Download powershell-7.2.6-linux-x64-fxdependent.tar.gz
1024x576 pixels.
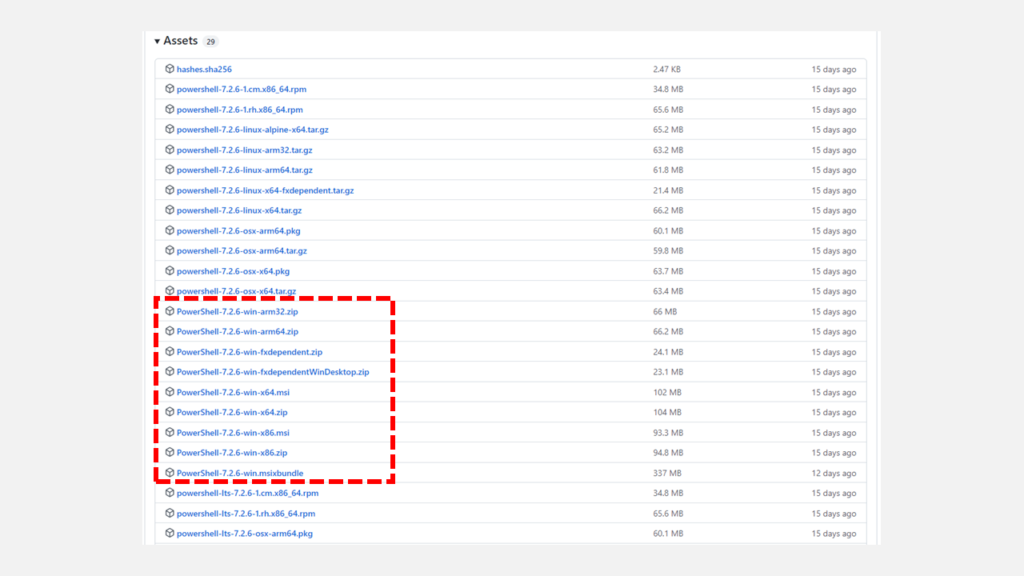(x=265, y=191)
